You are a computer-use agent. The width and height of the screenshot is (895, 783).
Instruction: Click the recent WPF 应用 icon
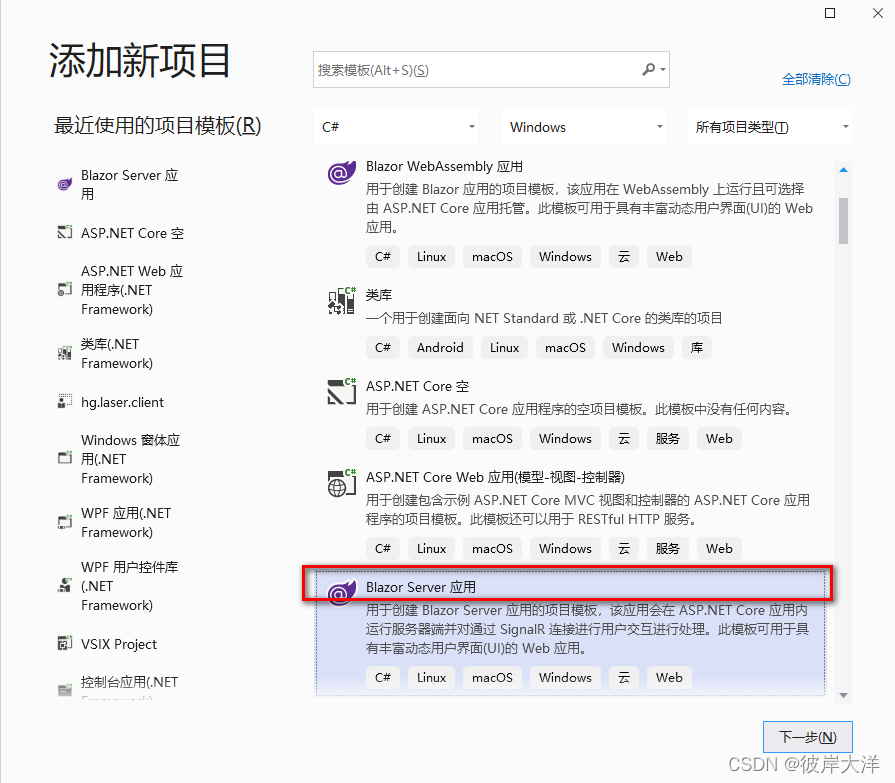click(x=64, y=522)
